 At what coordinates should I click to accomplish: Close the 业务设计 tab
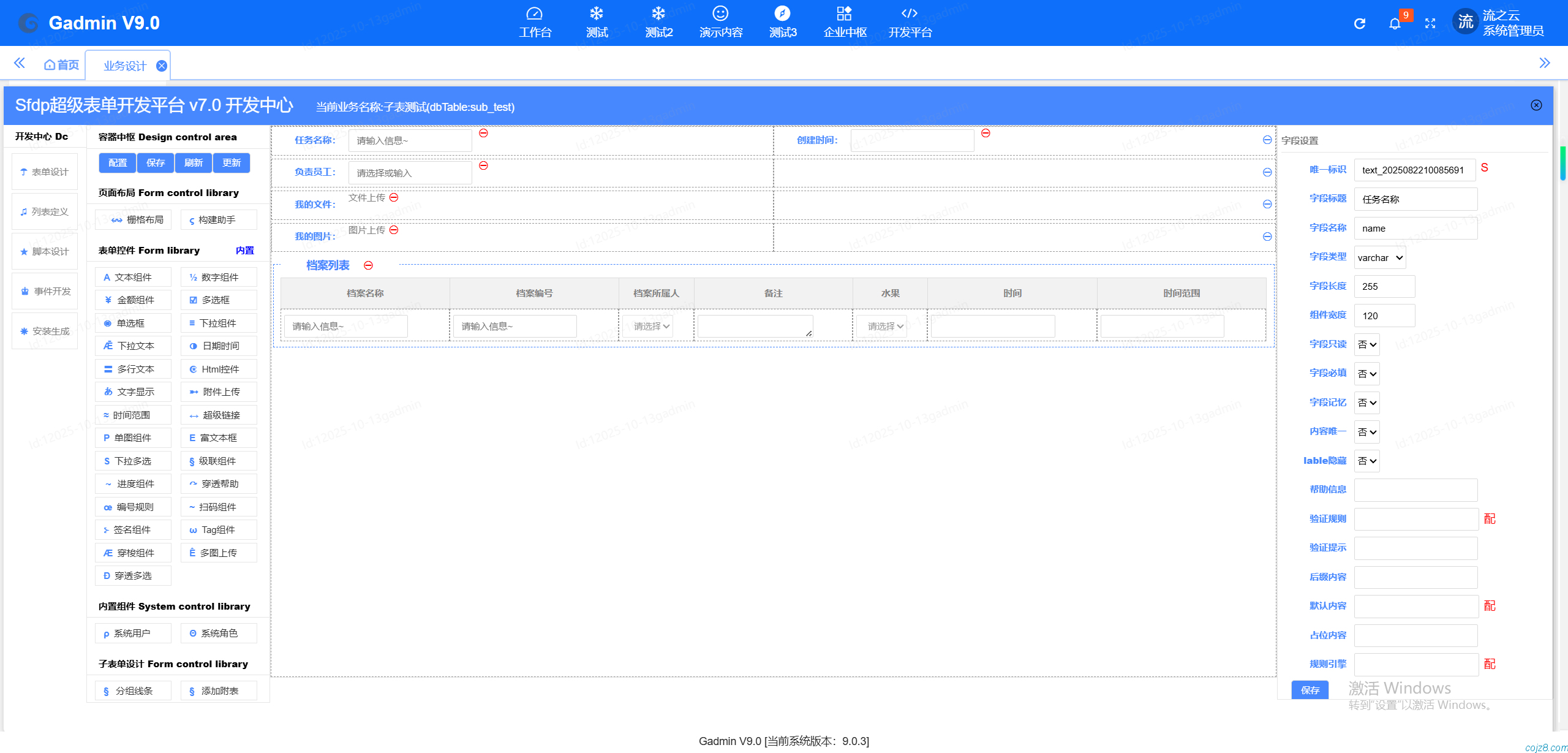162,66
